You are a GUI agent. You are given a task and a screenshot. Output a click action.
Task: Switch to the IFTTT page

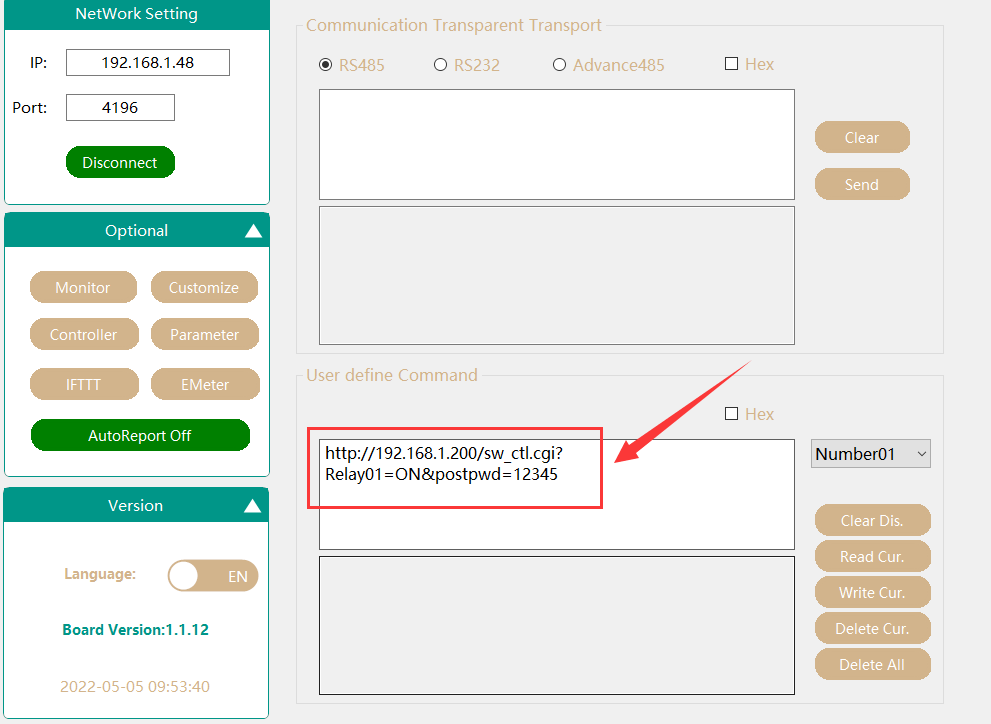83,384
